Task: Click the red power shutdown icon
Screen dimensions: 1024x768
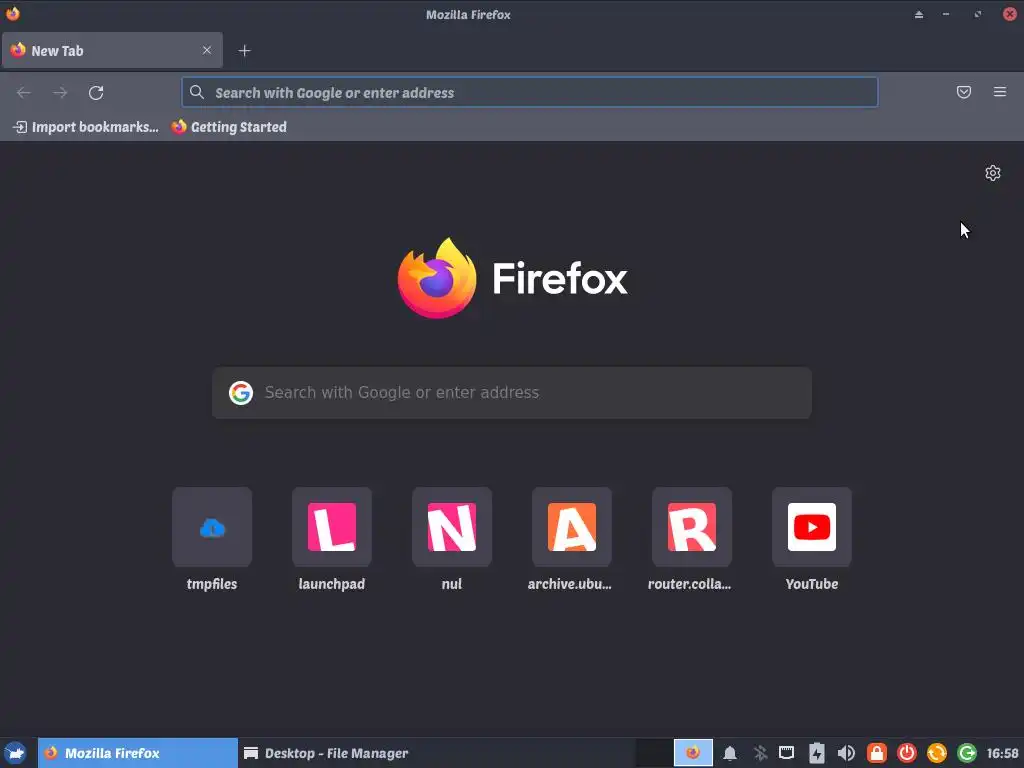Action: click(x=906, y=753)
